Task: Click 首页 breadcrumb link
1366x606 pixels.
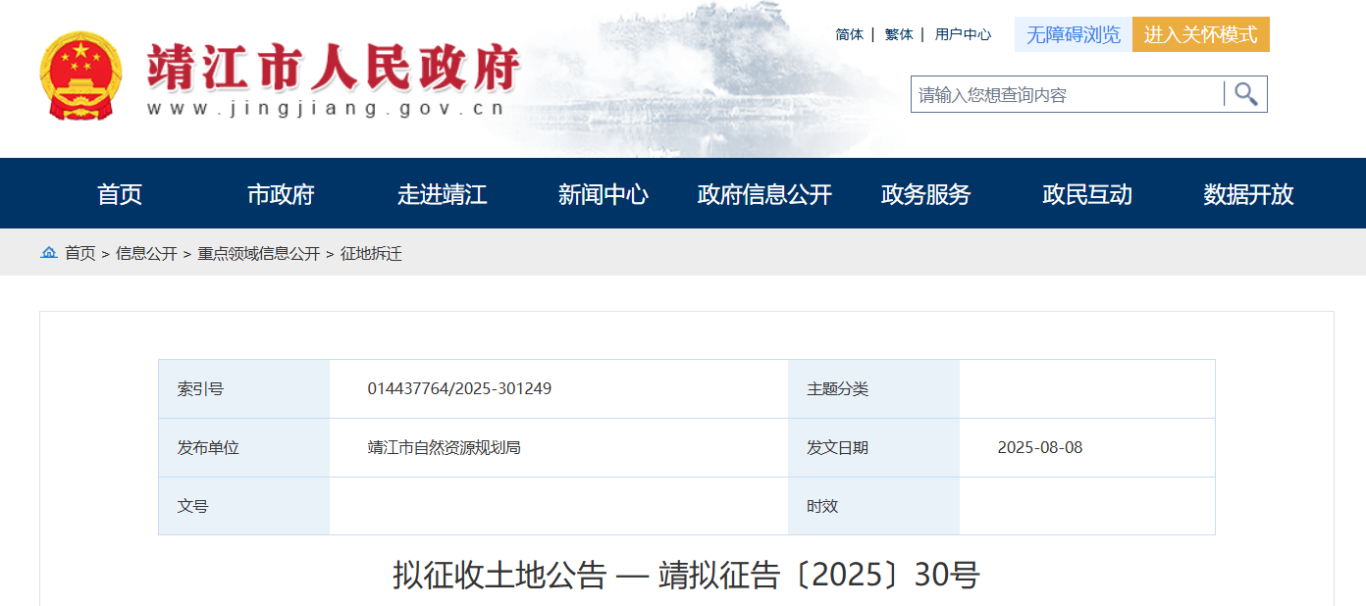Action: tap(80, 254)
